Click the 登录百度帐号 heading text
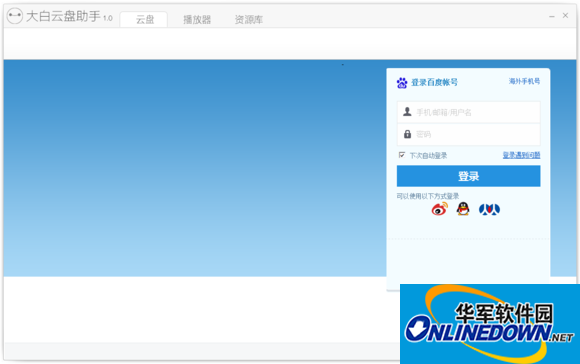The width and height of the screenshot is (580, 364). (434, 82)
